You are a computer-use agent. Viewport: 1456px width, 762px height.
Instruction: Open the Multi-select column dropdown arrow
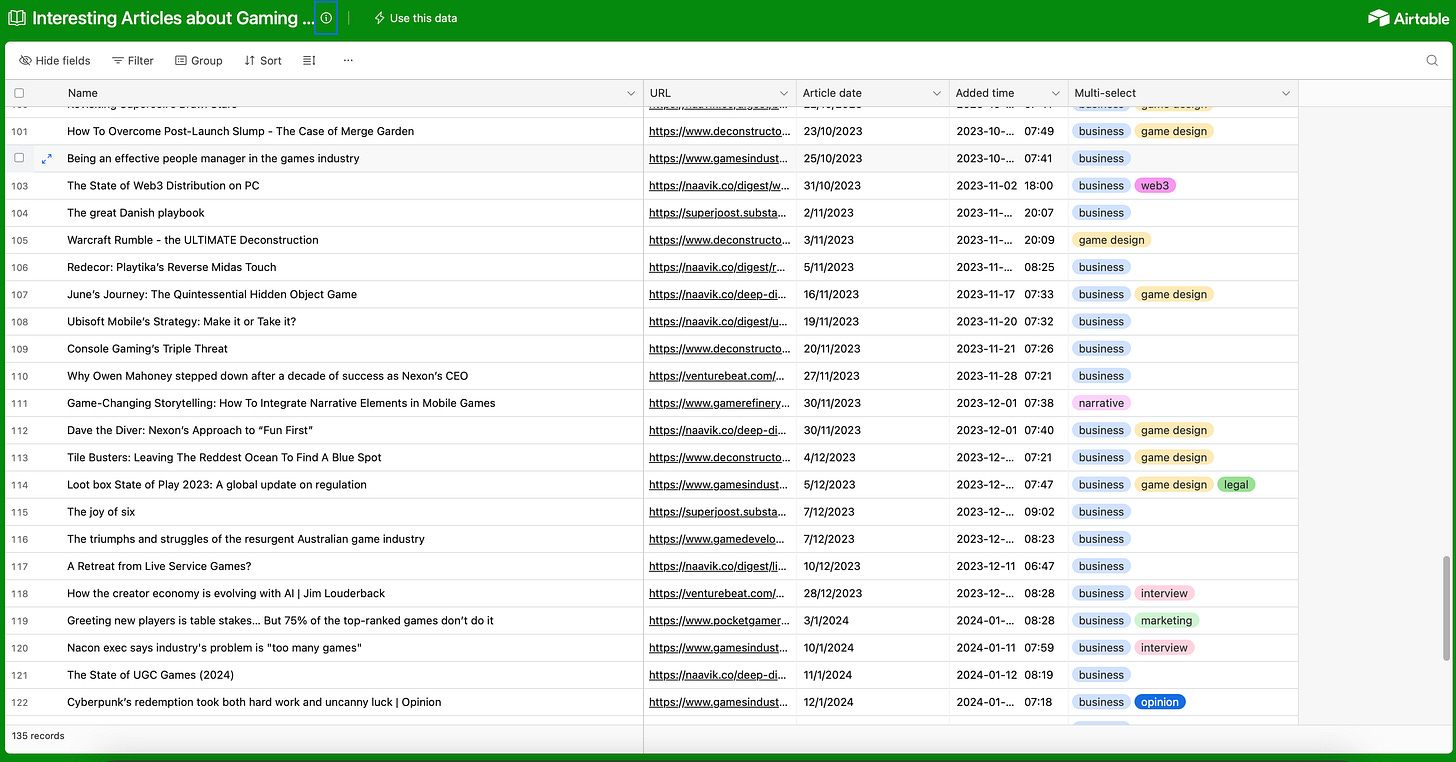[x=1285, y=93]
